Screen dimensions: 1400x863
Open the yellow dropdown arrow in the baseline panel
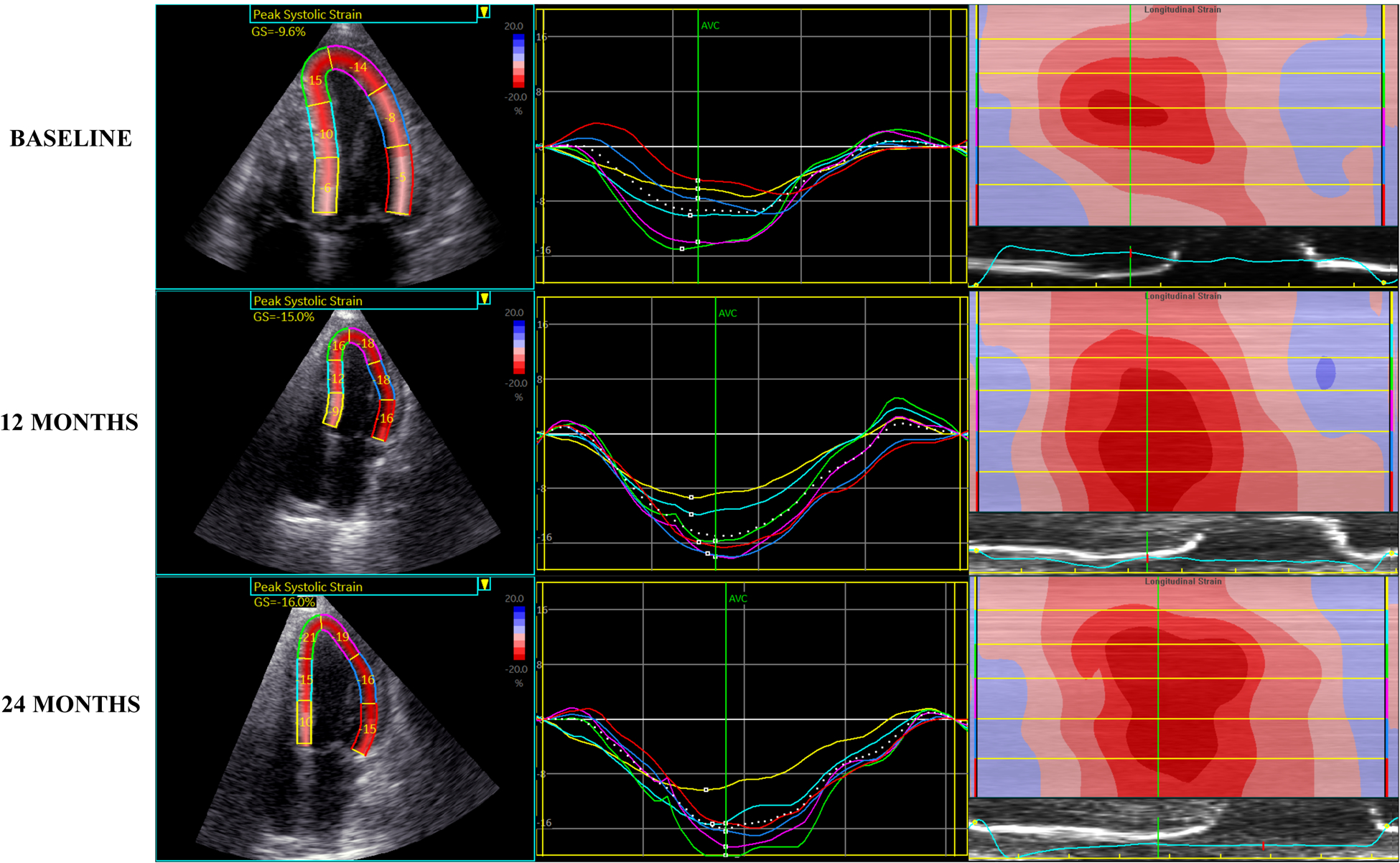point(485,12)
